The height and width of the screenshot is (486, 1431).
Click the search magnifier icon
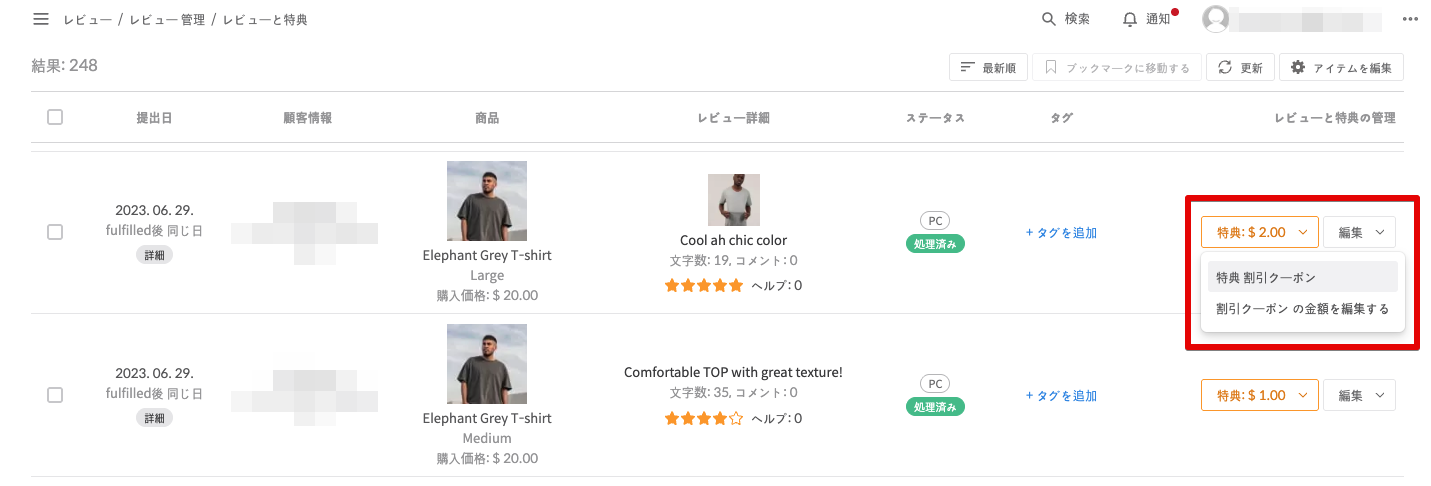point(1049,19)
